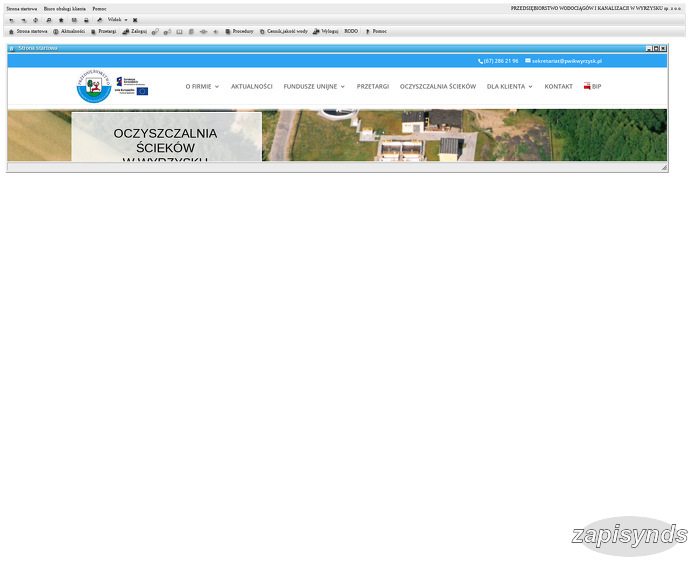Viewport: 689px width, 566px height.
Task: Expand the O FIRMIE website dropdown
Action: [202, 87]
